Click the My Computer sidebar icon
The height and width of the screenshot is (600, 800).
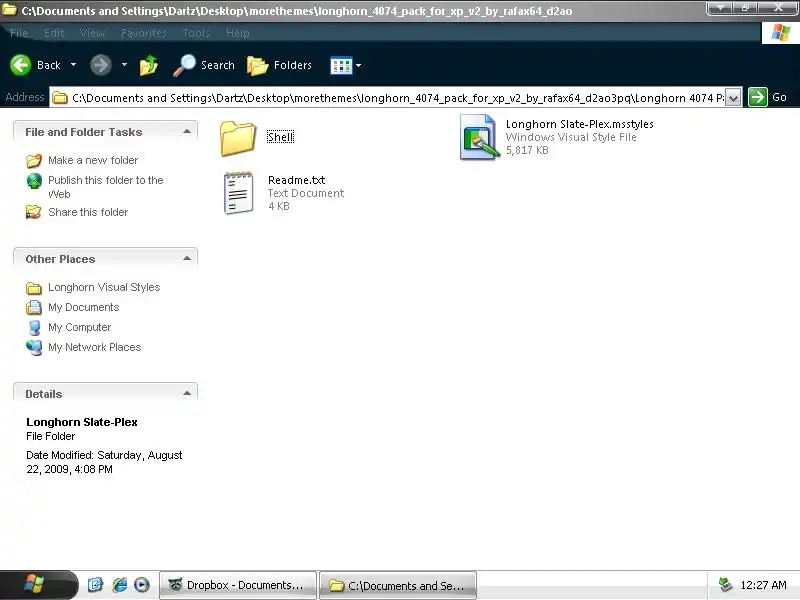pos(34,328)
